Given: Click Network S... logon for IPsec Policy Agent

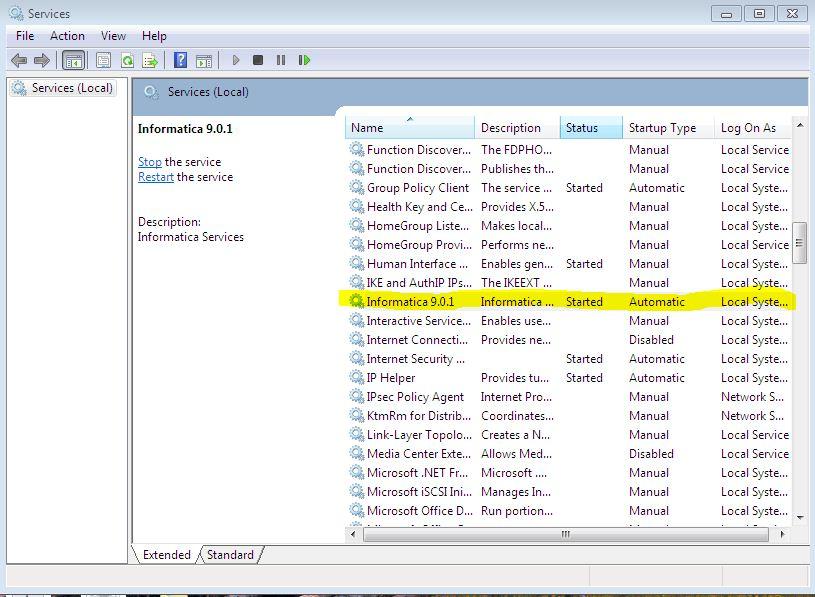Looking at the screenshot, I should click(752, 396).
